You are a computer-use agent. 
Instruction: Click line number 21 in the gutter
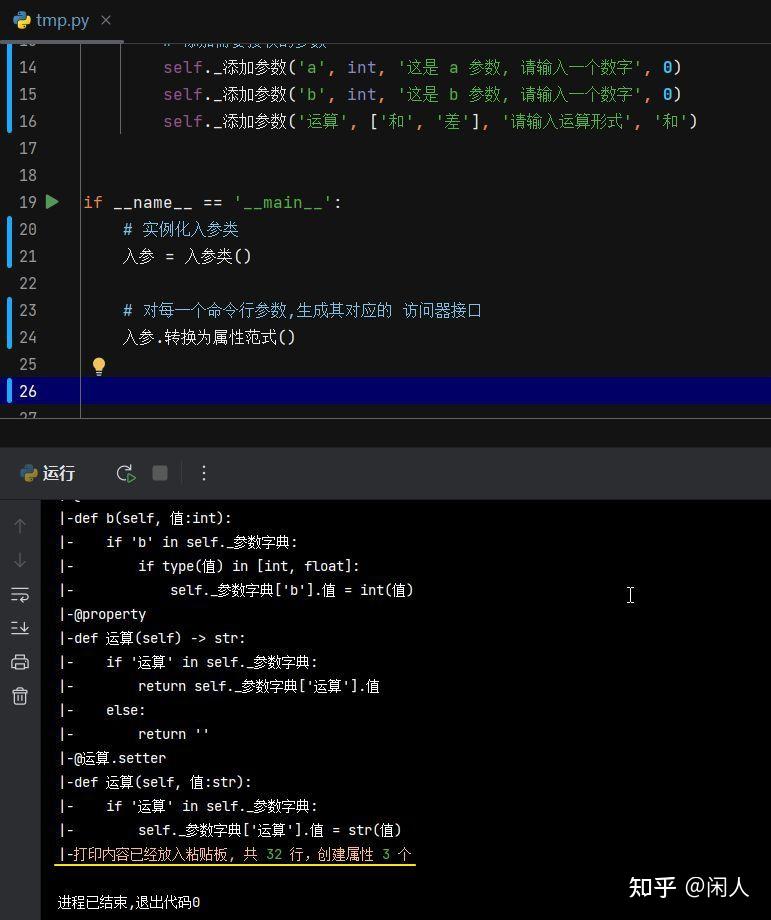coord(28,256)
